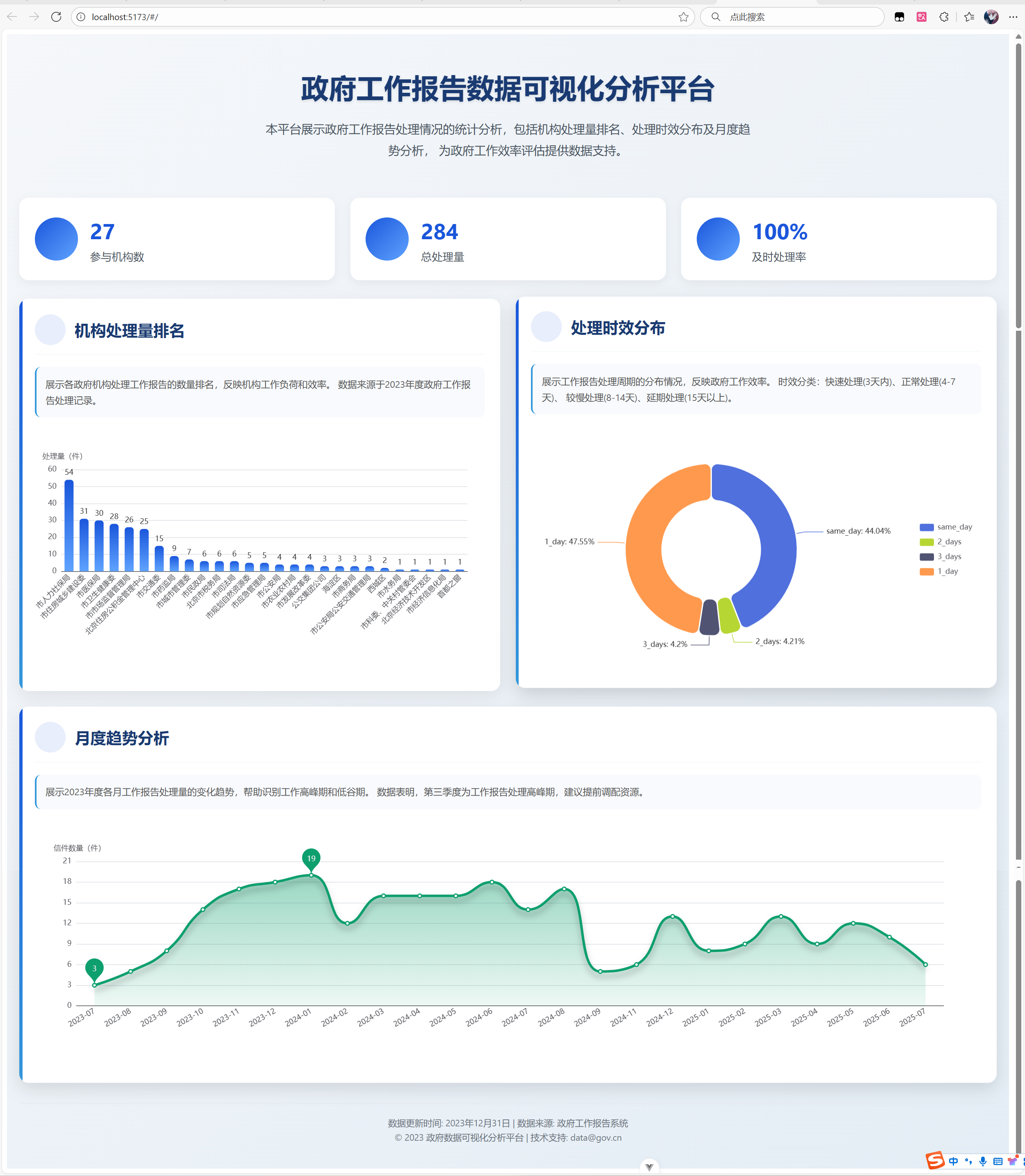Click the browser forward arrow
This screenshot has height=1176, width=1025.
point(34,16)
